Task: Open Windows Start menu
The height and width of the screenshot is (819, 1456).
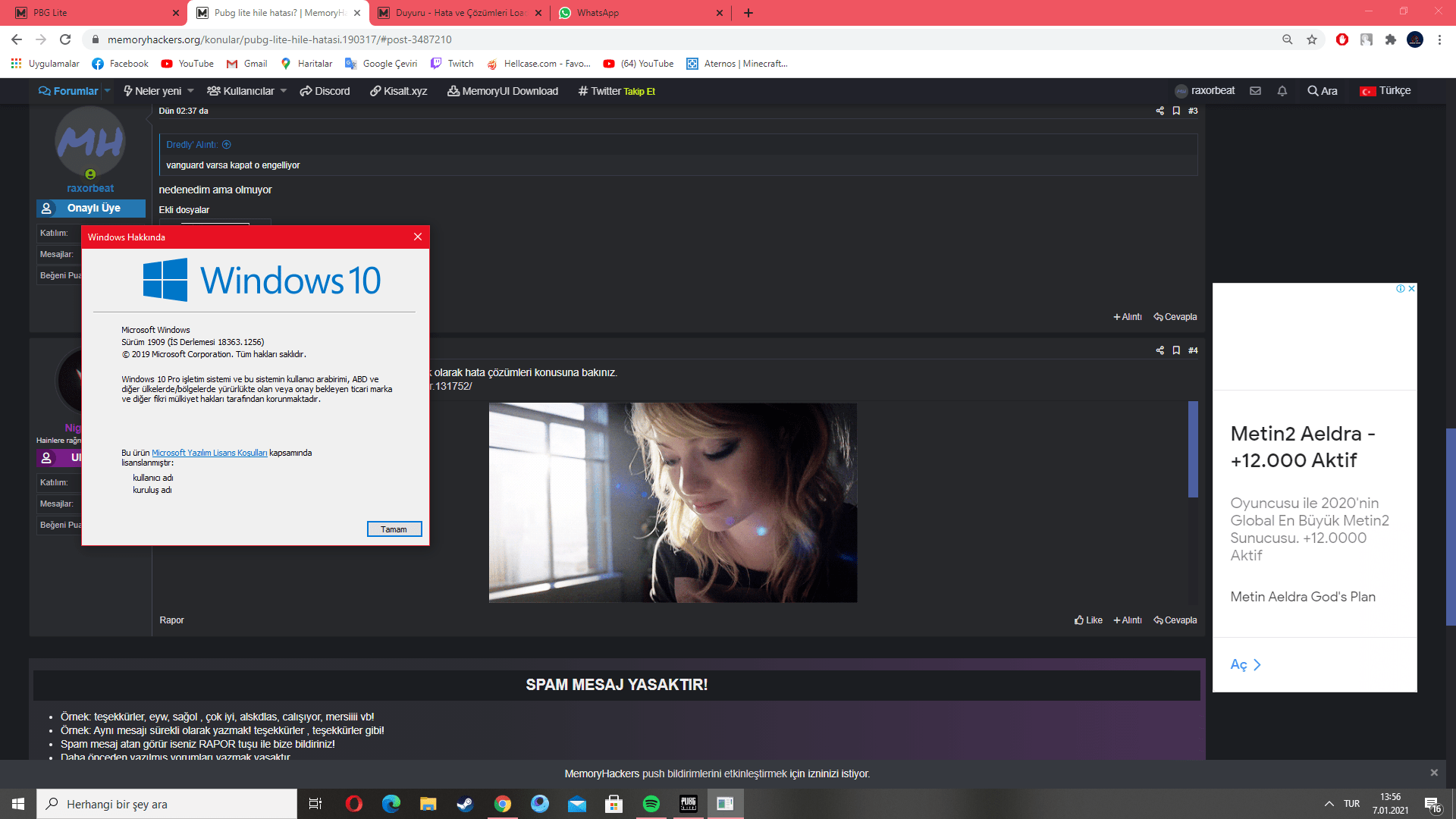Action: tap(18, 804)
